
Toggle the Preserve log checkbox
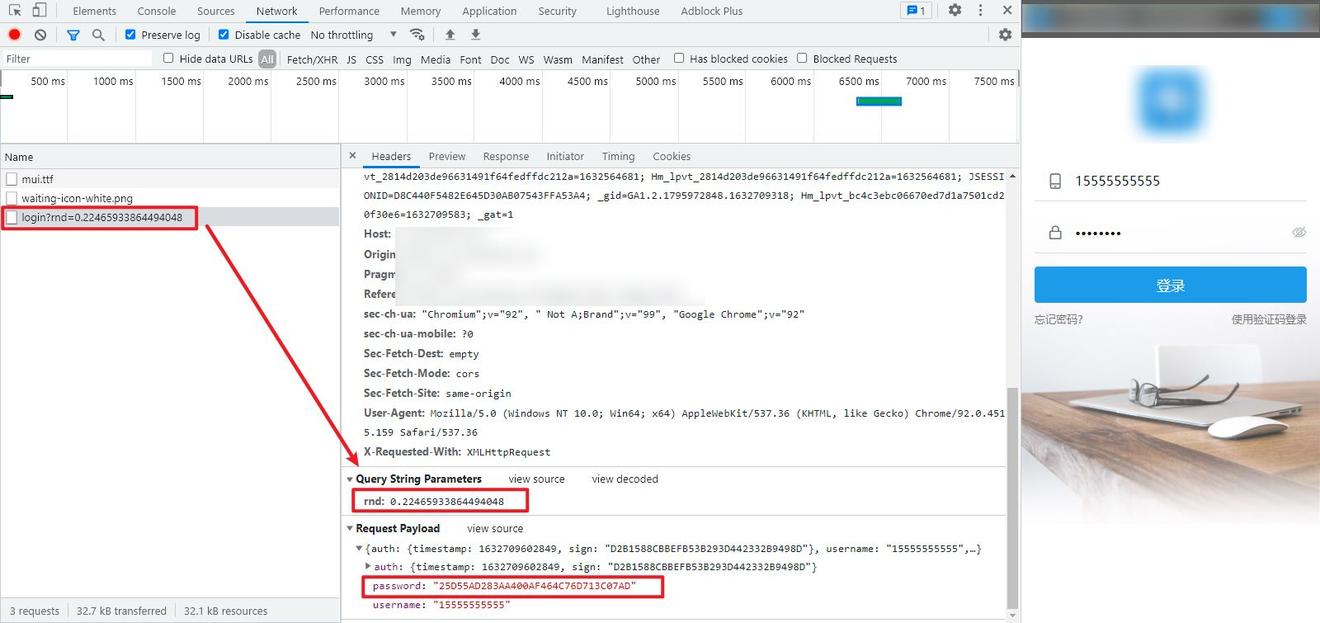coord(130,34)
